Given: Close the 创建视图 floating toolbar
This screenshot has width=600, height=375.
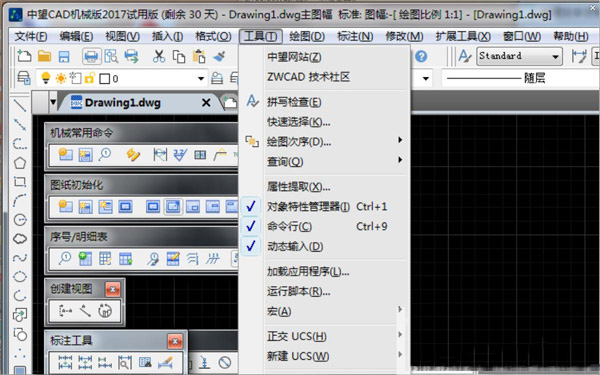Looking at the screenshot, I should (x=113, y=289).
